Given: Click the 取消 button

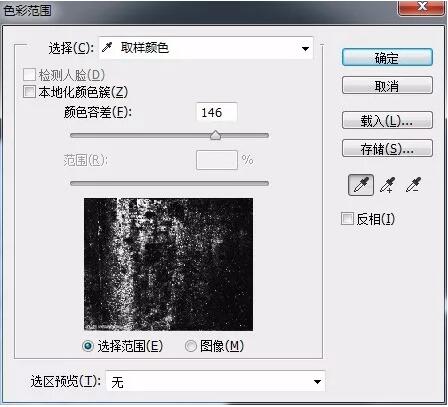Looking at the screenshot, I should (387, 86).
